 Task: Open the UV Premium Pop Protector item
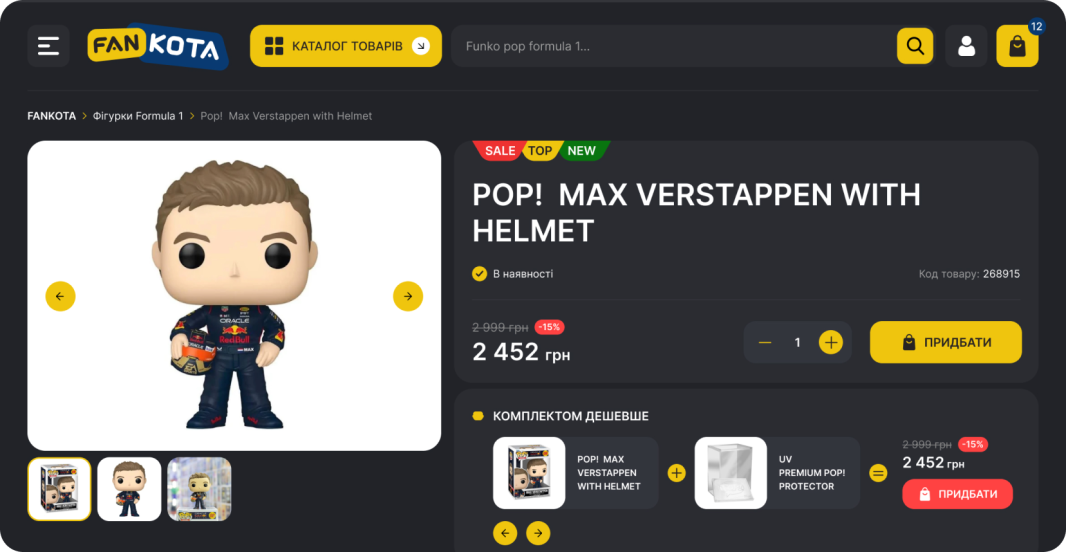click(777, 473)
